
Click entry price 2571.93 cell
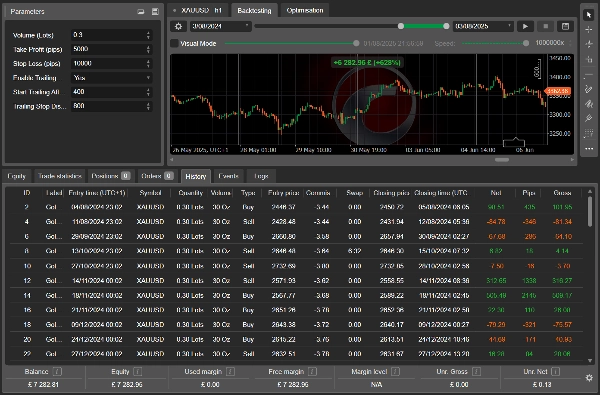click(x=284, y=281)
